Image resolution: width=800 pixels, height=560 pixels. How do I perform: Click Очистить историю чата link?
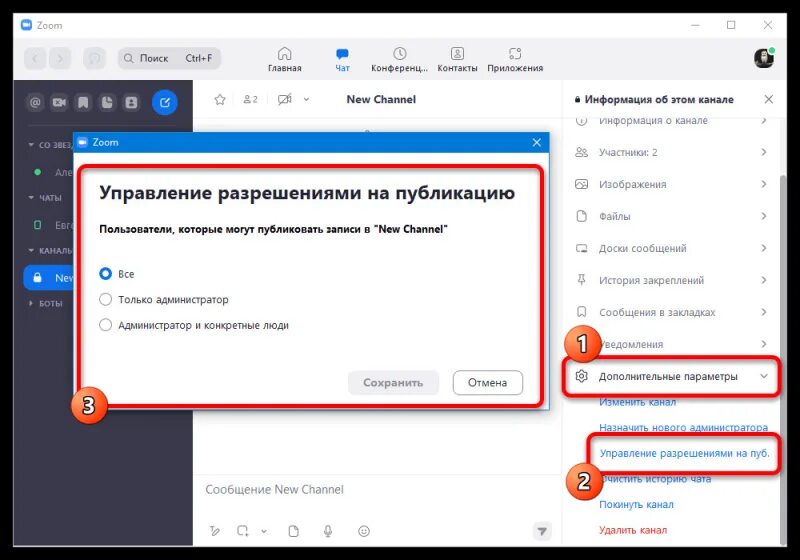click(x=655, y=478)
